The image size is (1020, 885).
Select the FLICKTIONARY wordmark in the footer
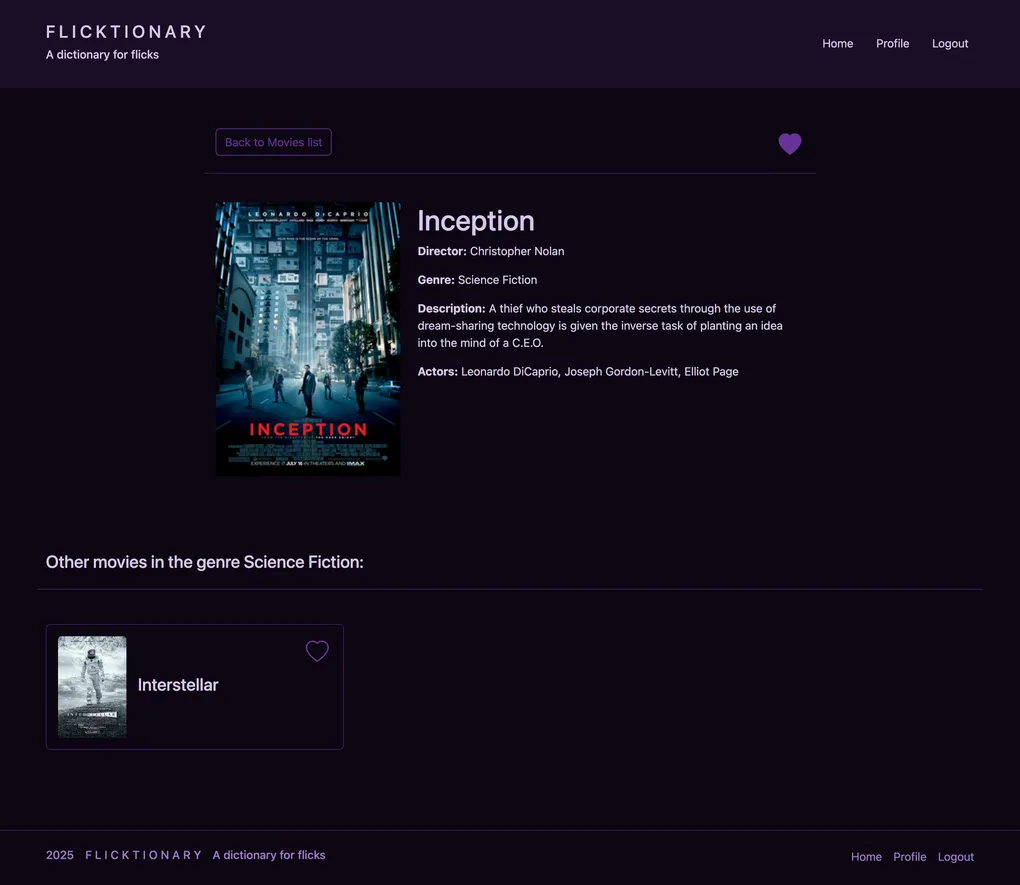tap(144, 855)
